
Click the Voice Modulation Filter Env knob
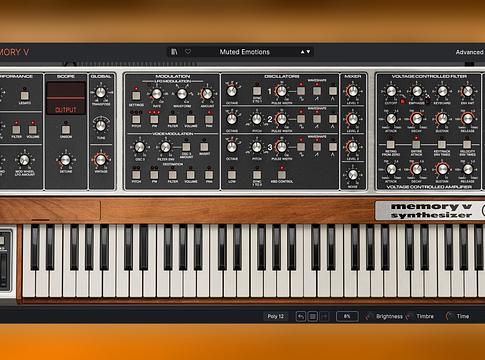tap(165, 147)
